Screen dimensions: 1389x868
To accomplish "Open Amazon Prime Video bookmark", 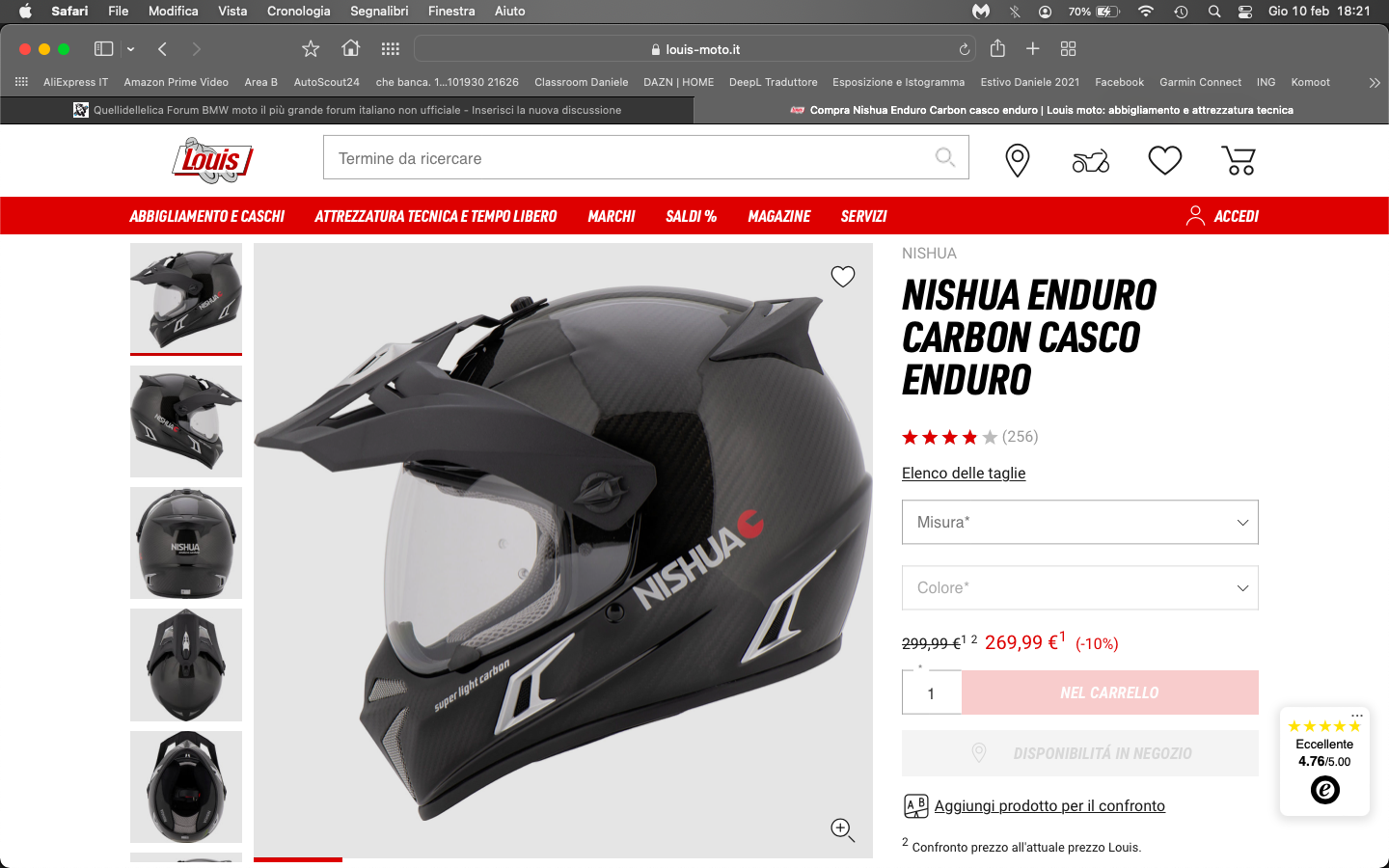I will (x=176, y=82).
